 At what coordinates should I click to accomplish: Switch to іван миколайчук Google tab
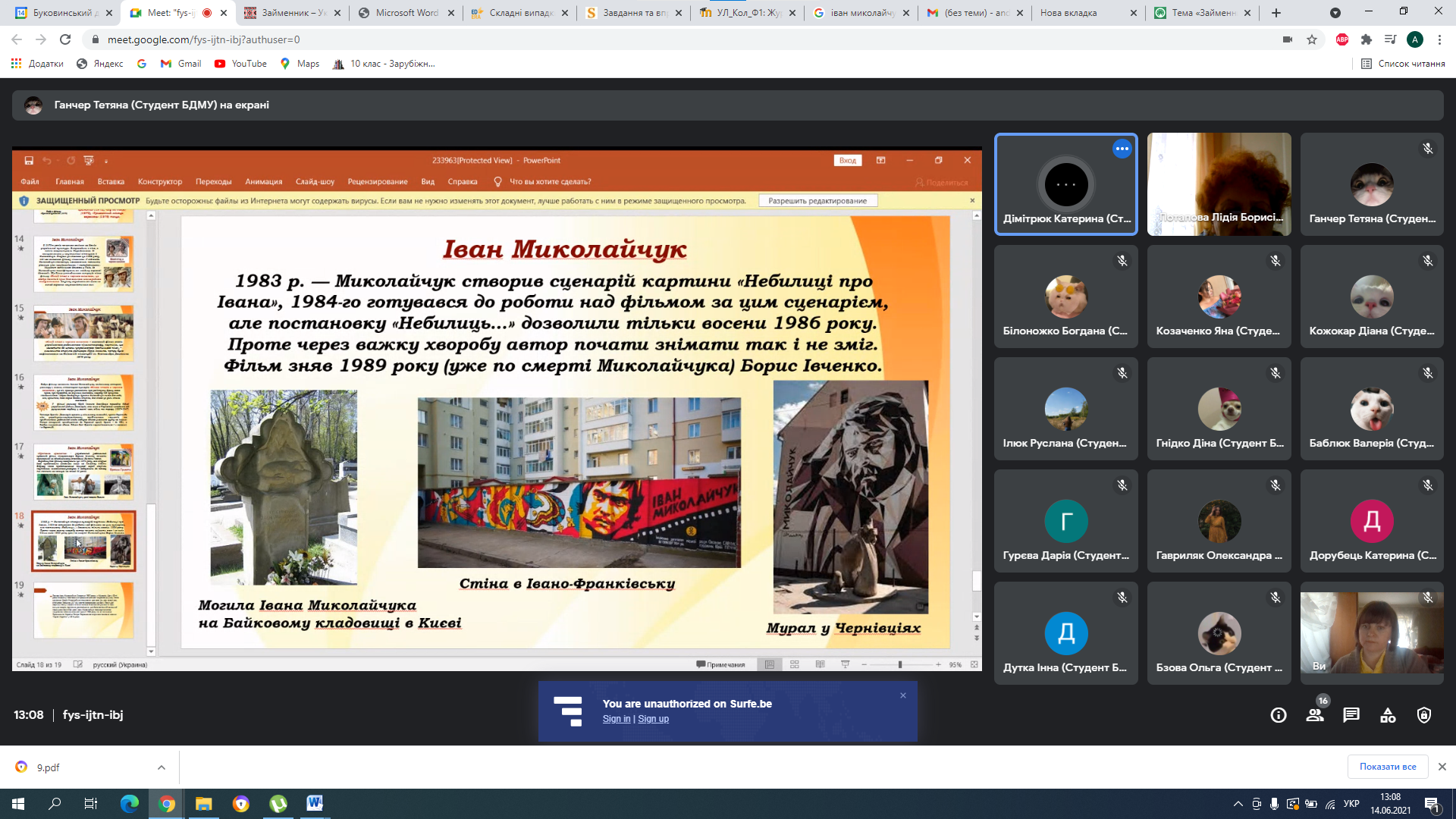861,13
